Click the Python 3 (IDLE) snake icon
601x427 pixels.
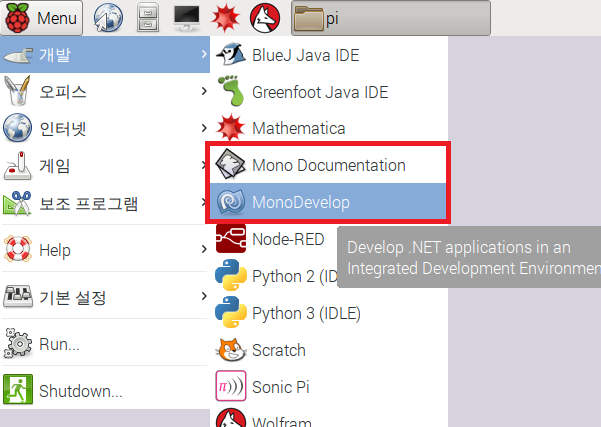point(231,313)
